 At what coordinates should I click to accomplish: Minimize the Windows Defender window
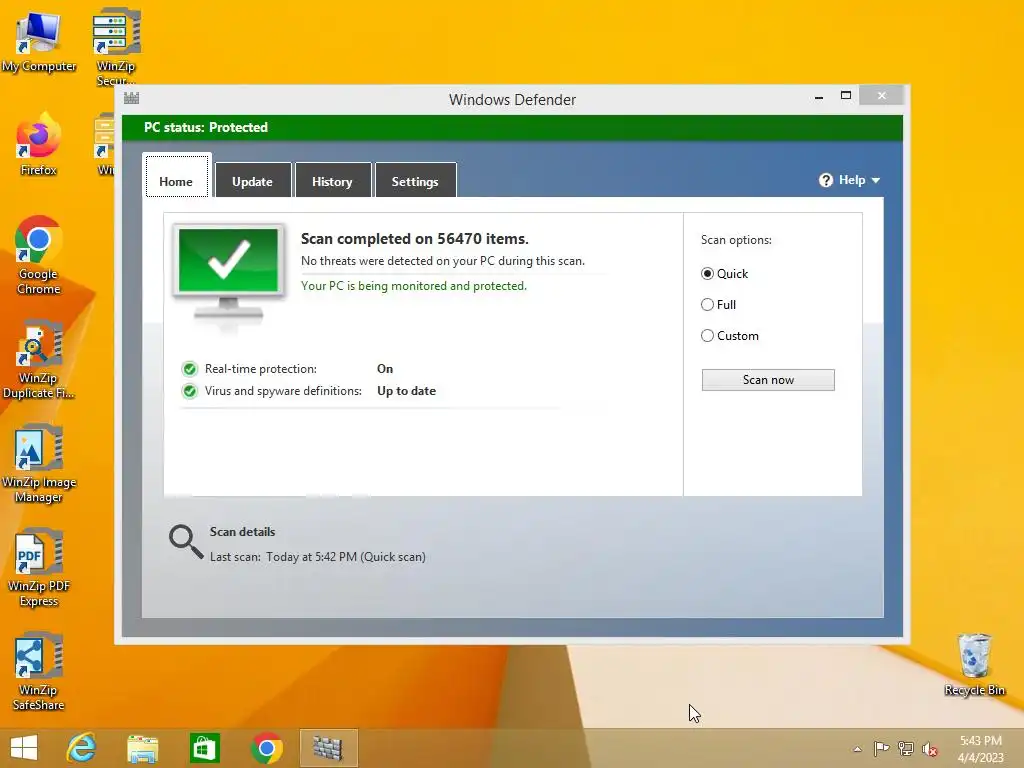point(819,97)
